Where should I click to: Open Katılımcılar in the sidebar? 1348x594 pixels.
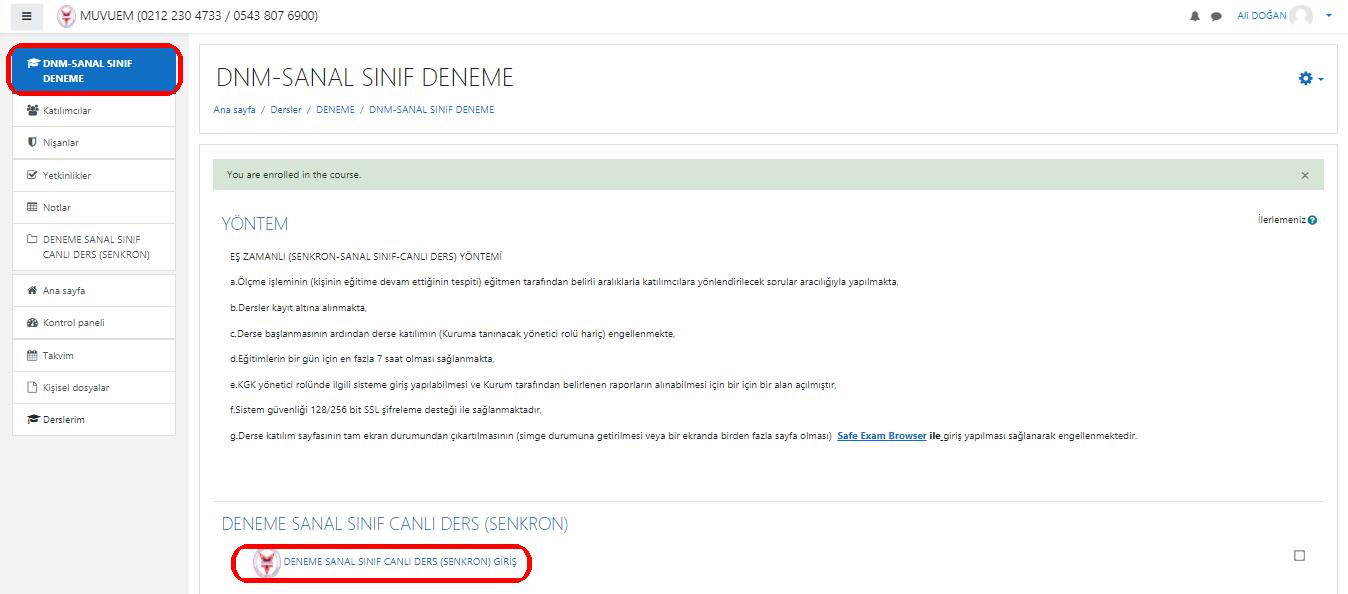[x=67, y=111]
